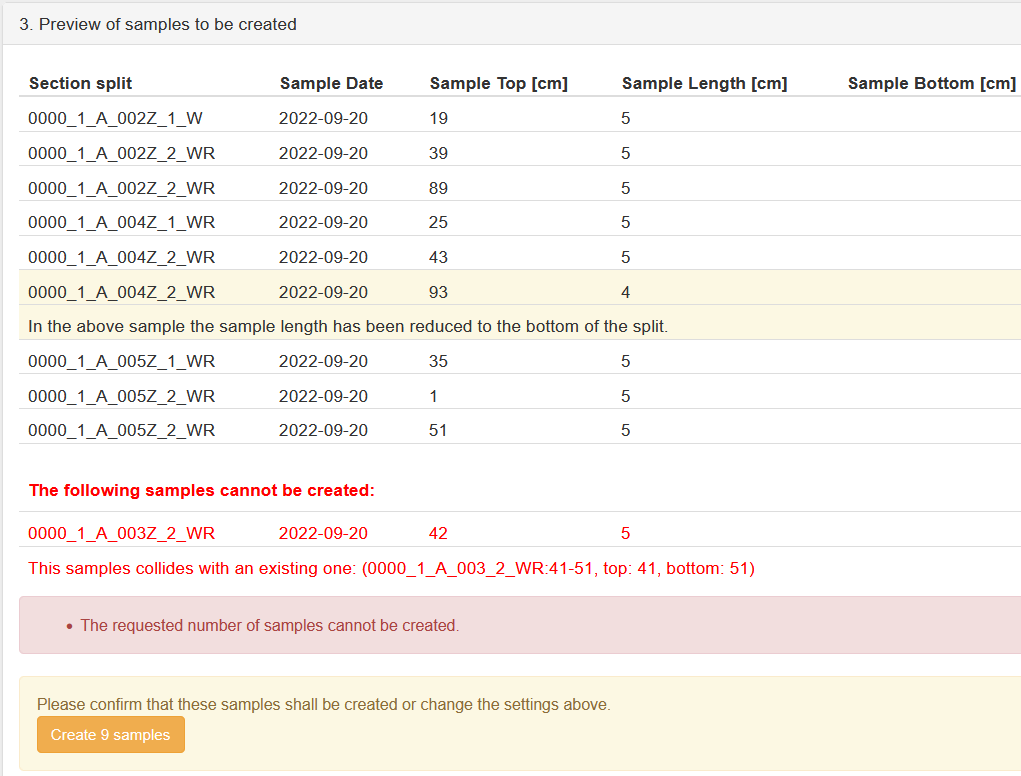Select the 0000_1_A_005Z_1_WR section split cell

pos(121,361)
